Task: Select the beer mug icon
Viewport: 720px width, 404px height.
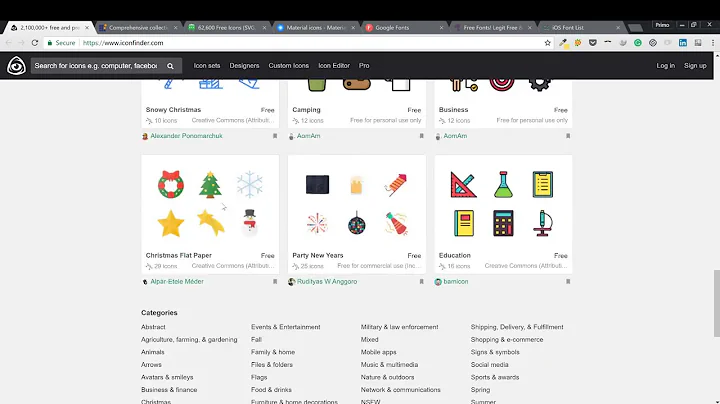Action: tap(356, 185)
